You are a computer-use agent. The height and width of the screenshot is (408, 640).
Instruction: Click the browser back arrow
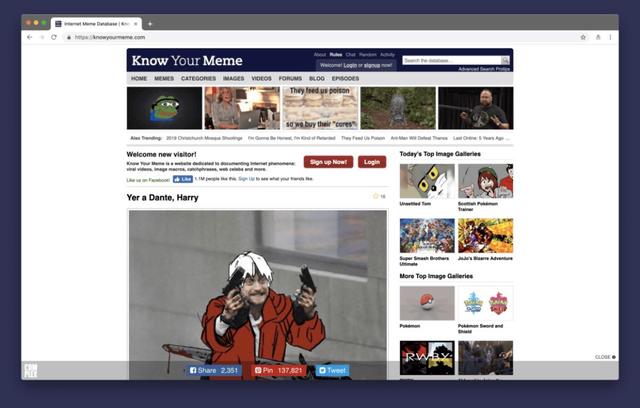[x=29, y=37]
